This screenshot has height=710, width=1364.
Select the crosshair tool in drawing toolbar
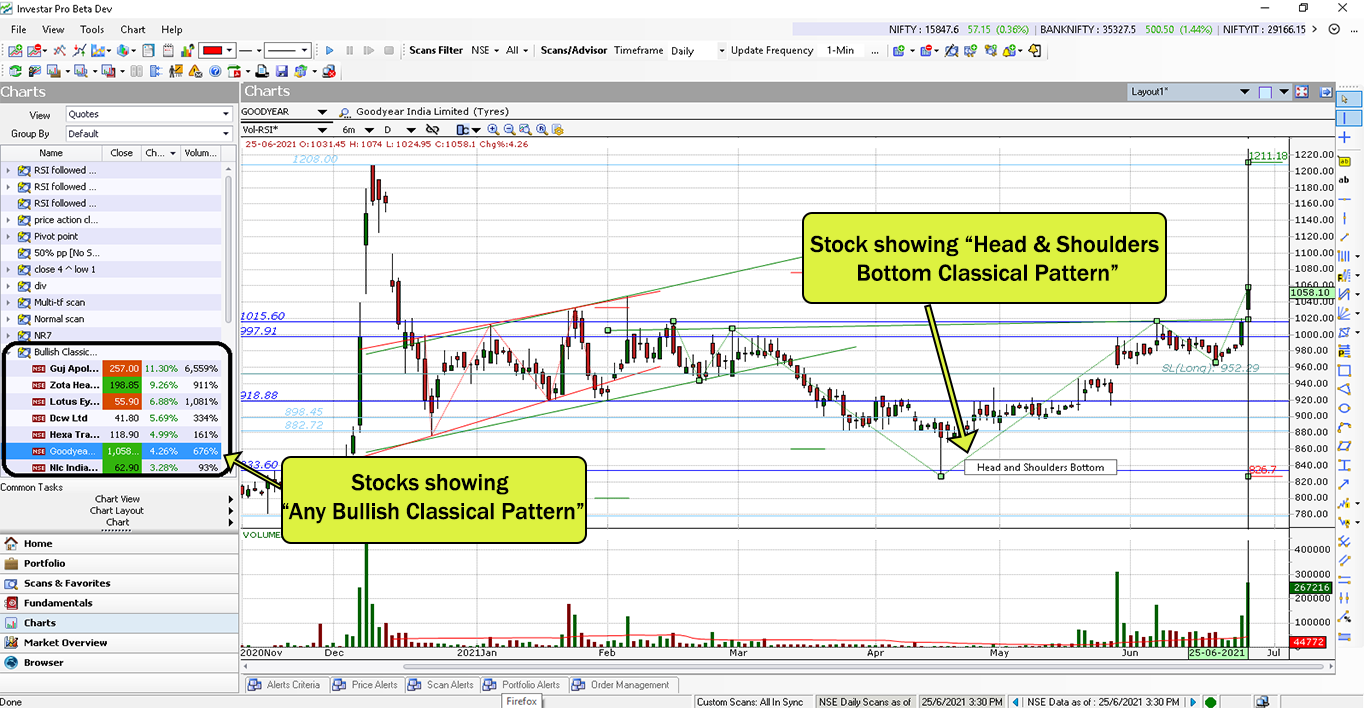pos(1345,137)
